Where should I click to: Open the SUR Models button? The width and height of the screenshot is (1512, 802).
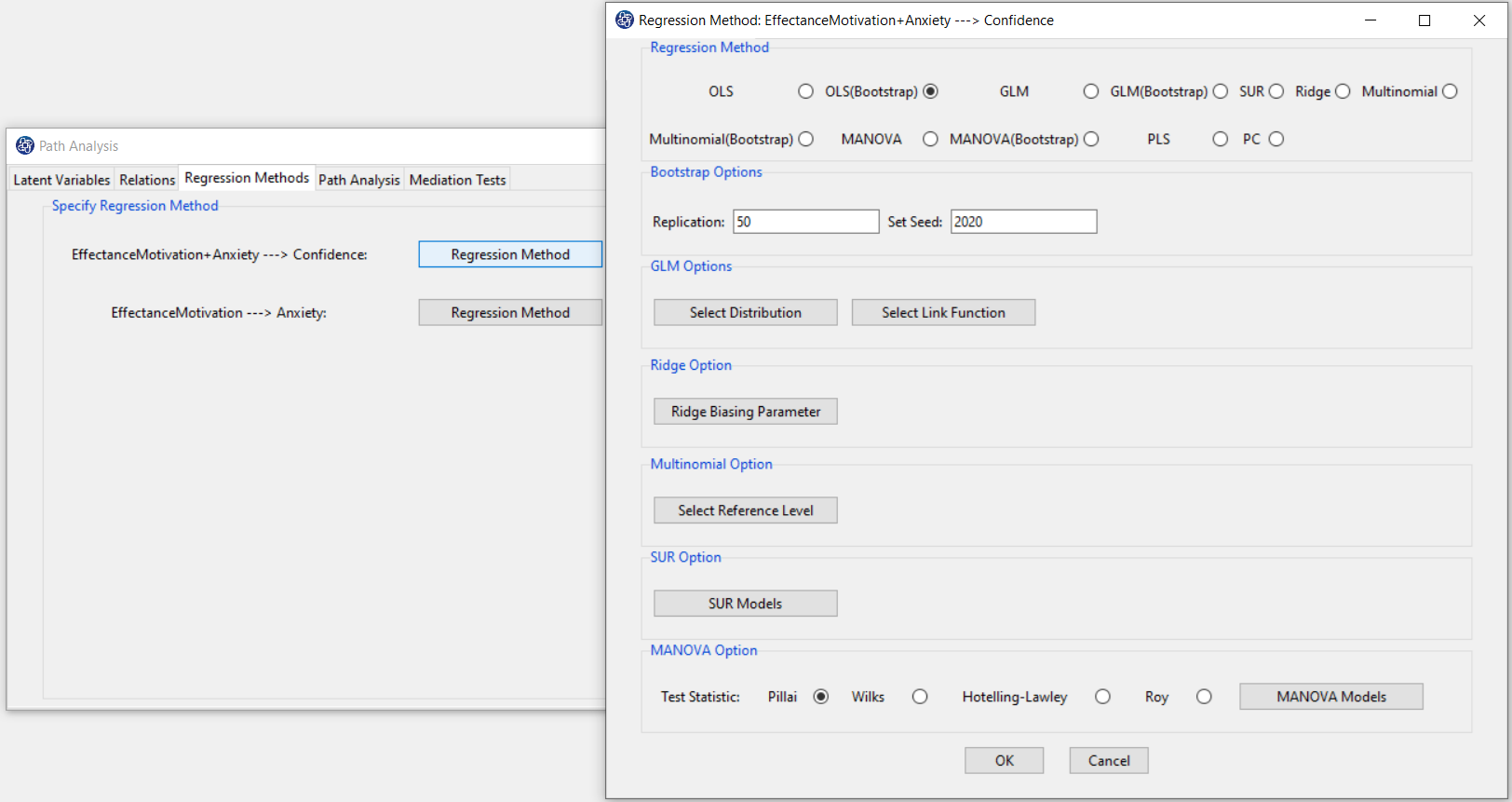746,604
